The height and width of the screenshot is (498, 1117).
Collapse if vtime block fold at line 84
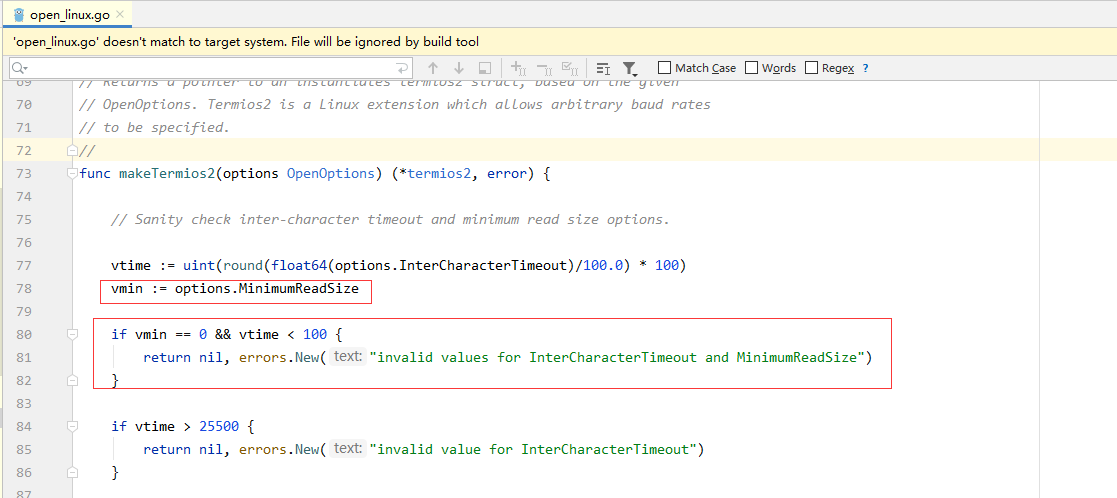point(72,427)
